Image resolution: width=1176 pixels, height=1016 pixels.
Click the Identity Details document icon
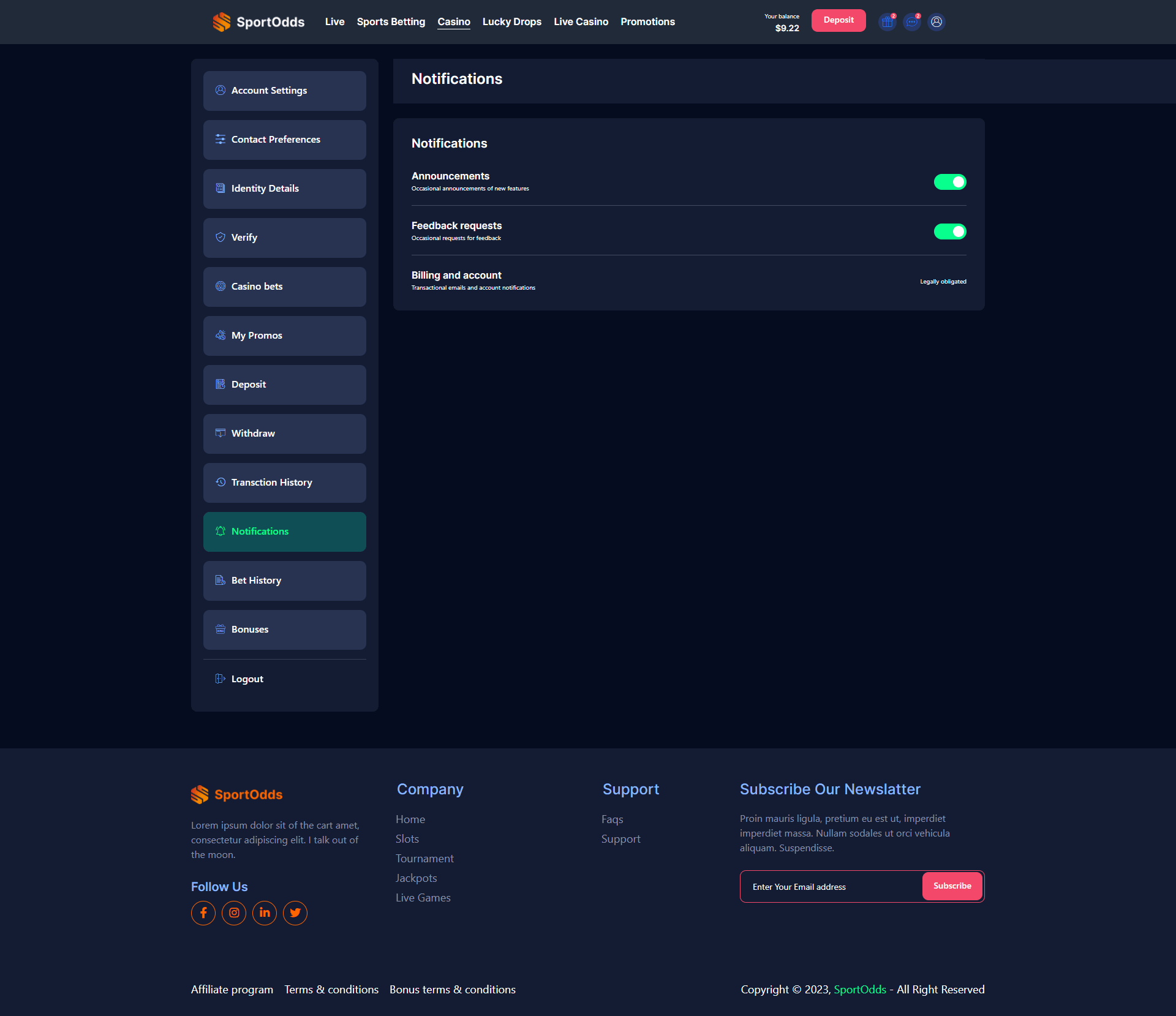(221, 188)
